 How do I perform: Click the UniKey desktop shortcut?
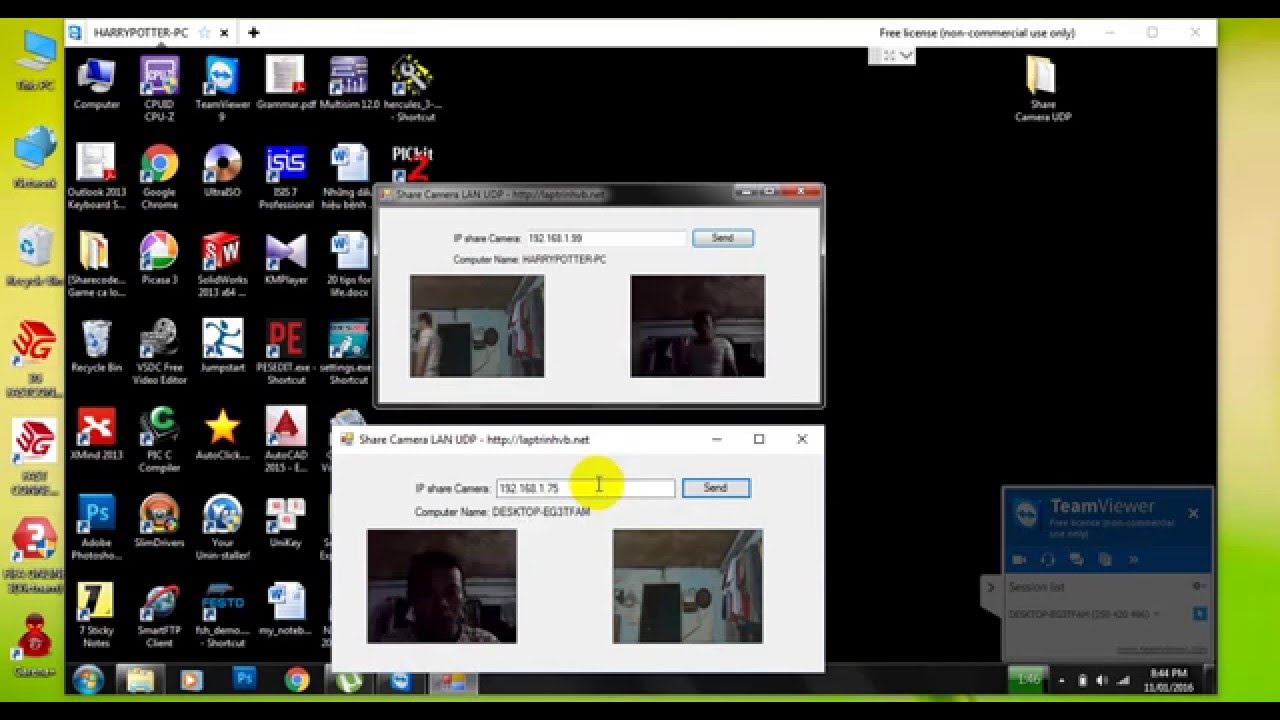(x=286, y=521)
